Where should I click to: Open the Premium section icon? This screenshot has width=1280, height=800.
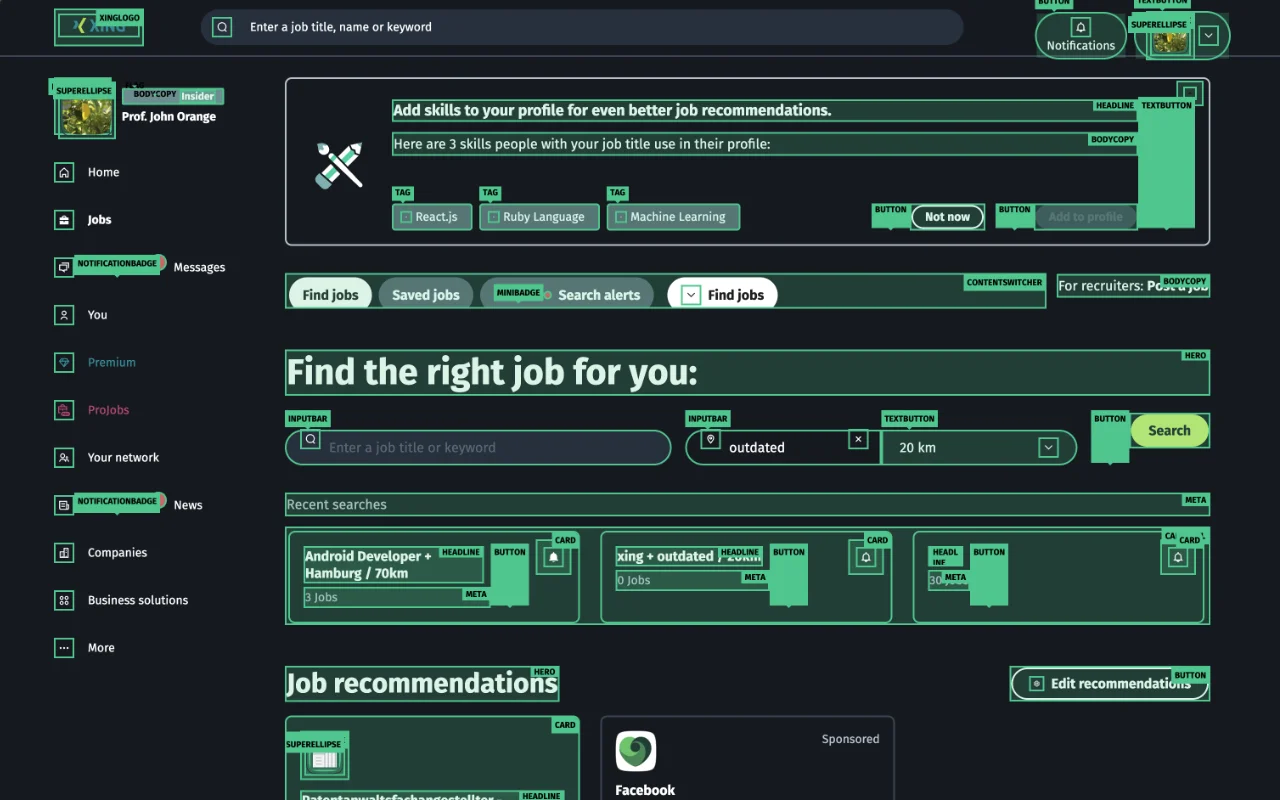[x=63, y=362]
